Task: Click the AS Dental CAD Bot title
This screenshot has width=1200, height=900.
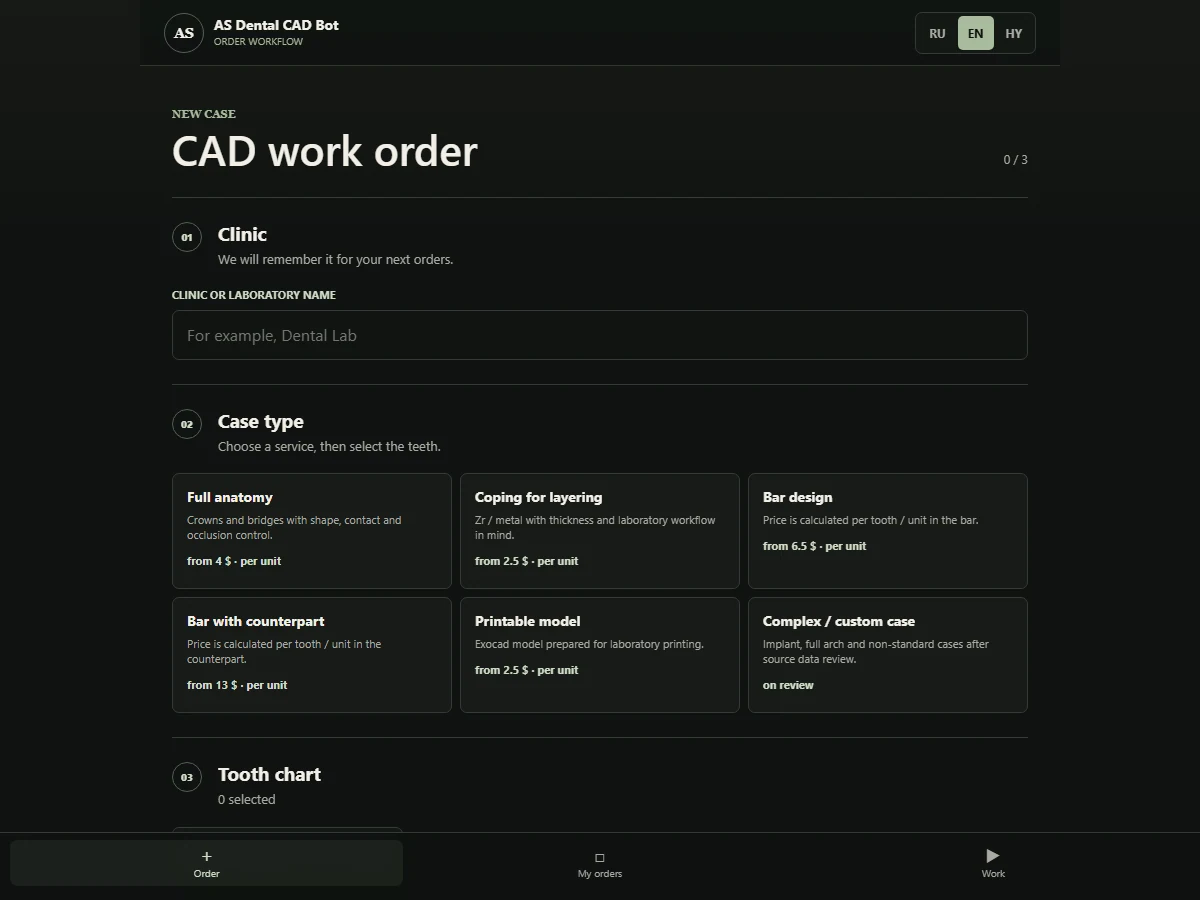Action: coord(276,25)
